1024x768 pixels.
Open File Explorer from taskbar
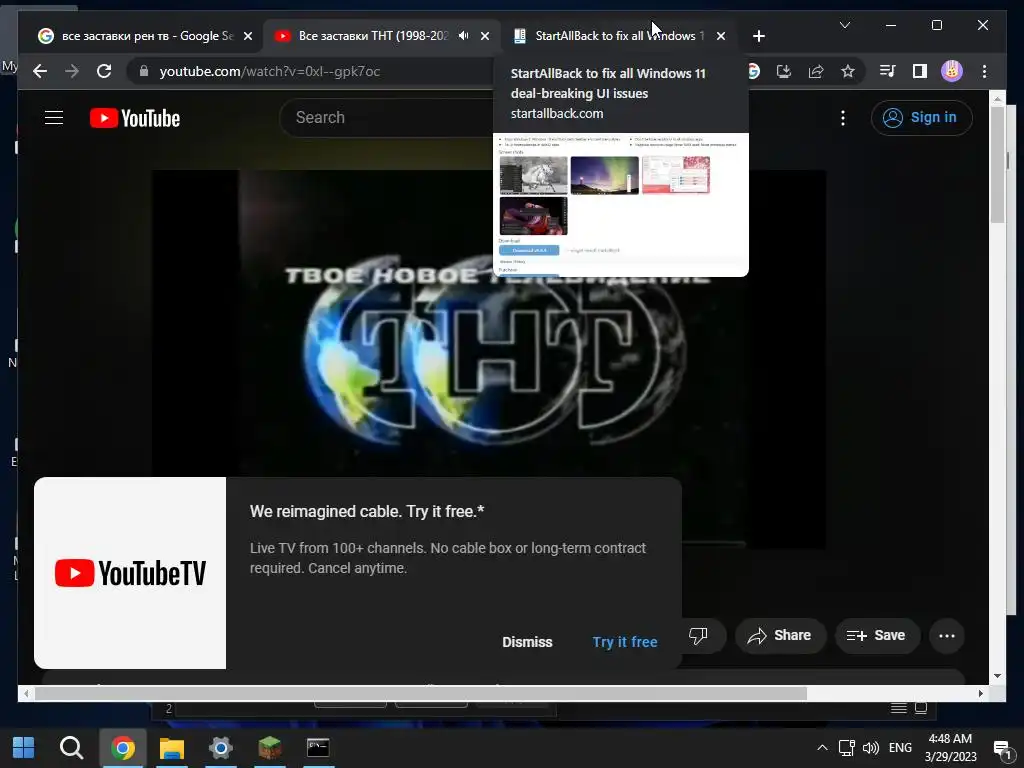tap(172, 748)
